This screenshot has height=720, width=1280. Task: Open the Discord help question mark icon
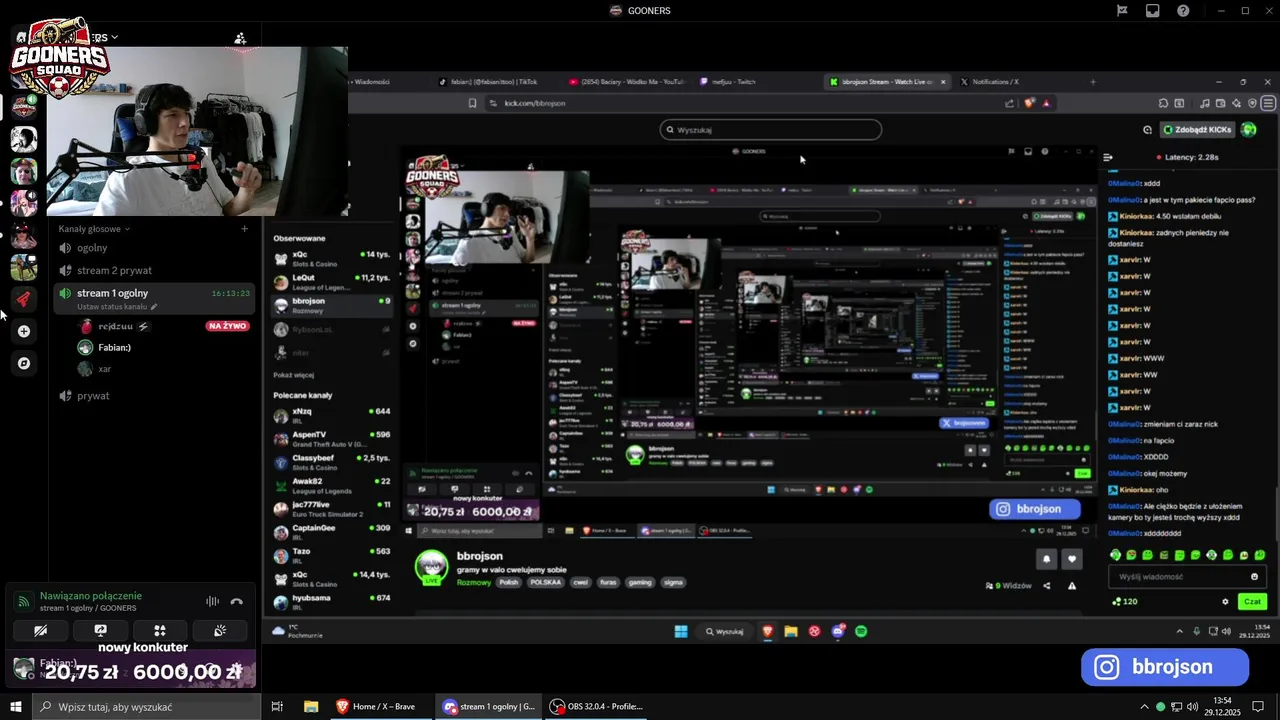[x=1183, y=11]
